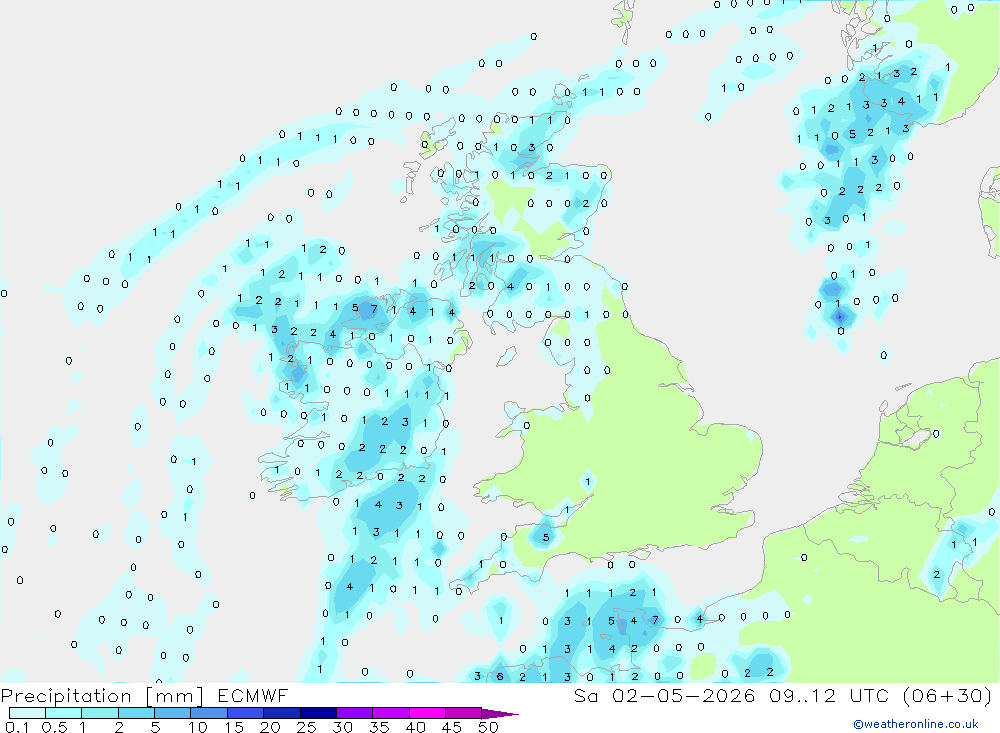
Task: Click the legend arrow tip above 50
Action: tap(501, 714)
